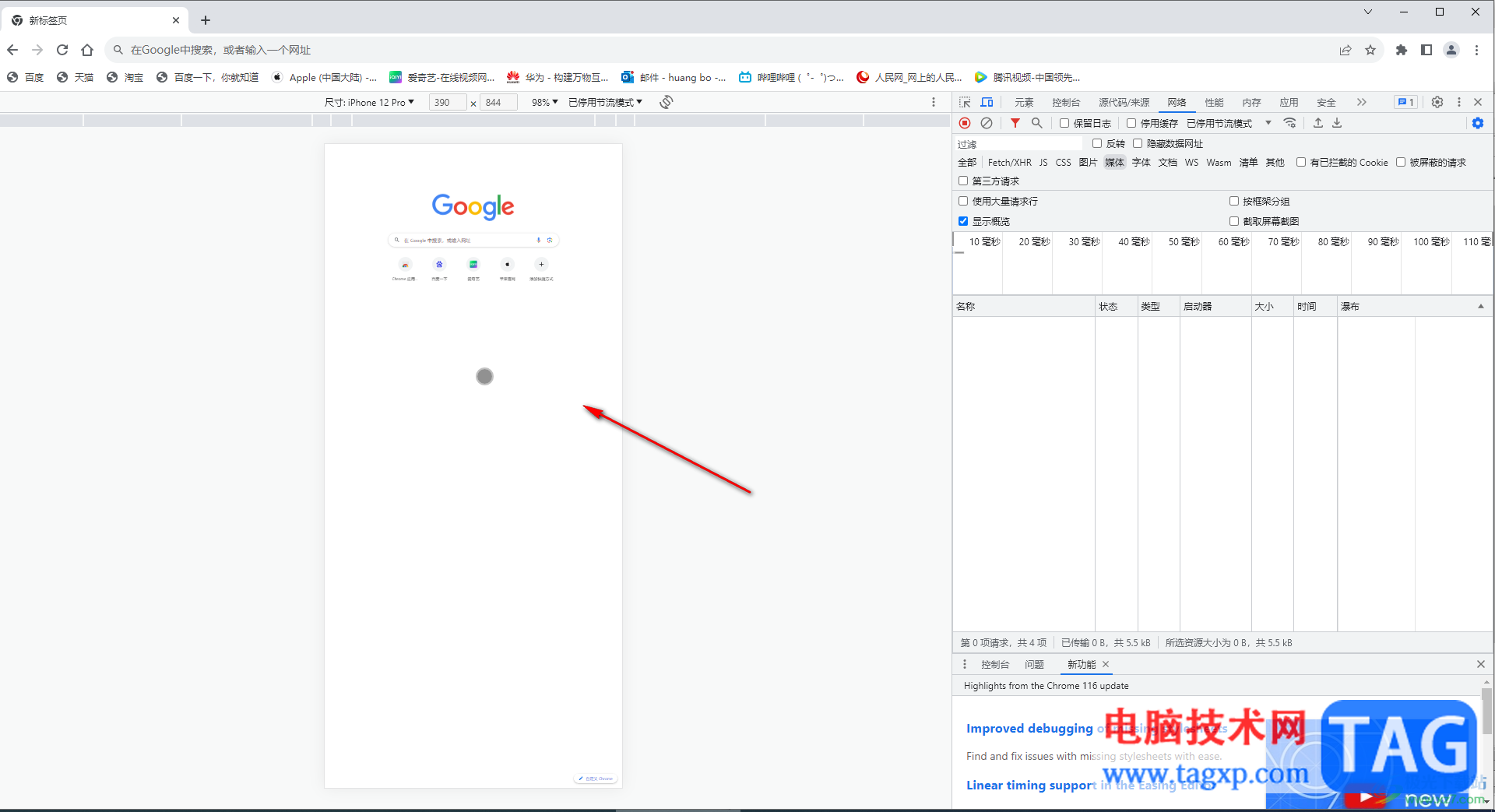Open the Tmall bookmark
The image size is (1495, 812).
(76, 77)
